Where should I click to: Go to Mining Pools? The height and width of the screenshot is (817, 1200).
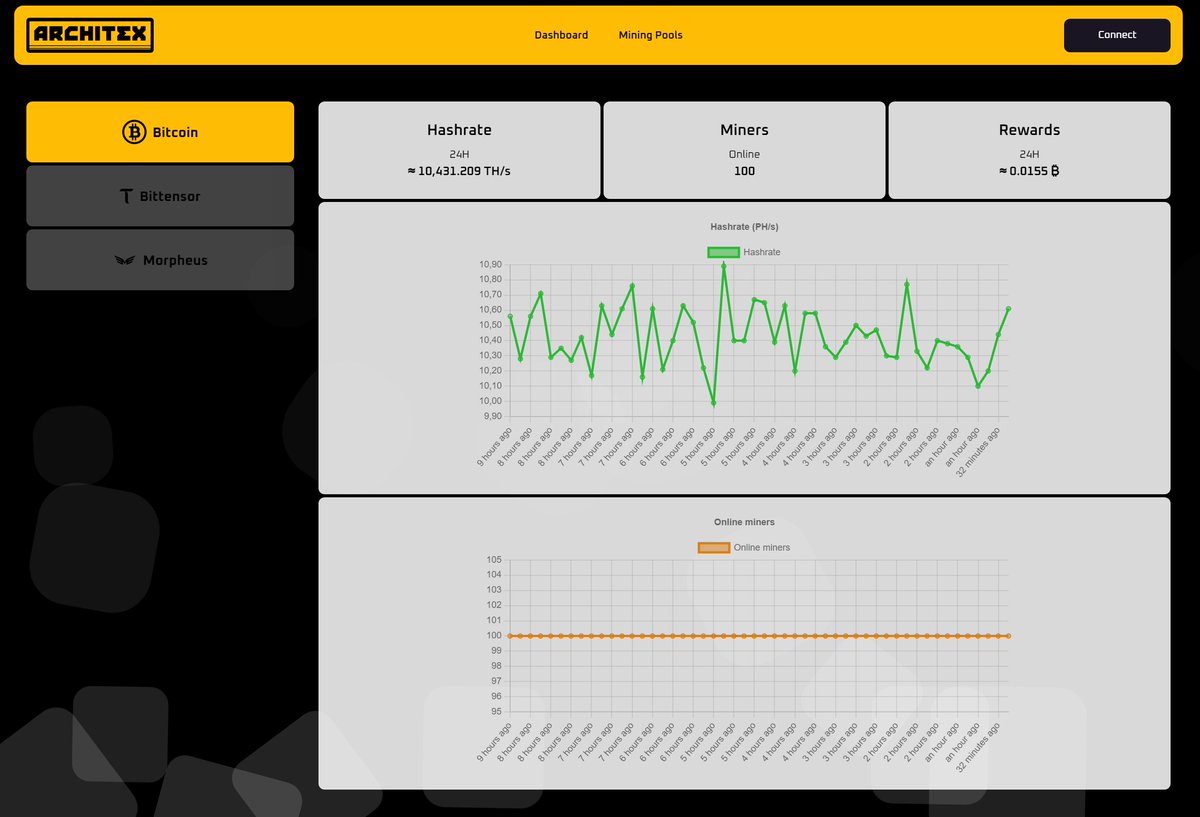click(650, 35)
